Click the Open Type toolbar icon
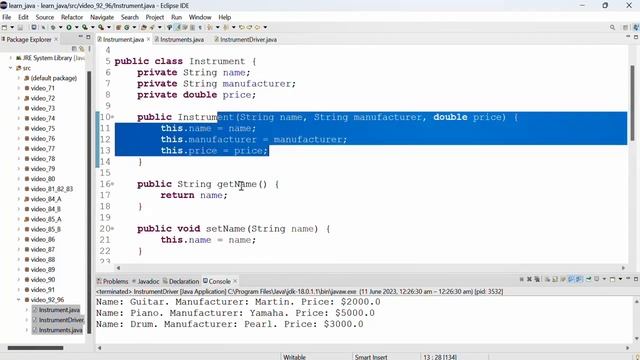 (x=143, y=27)
